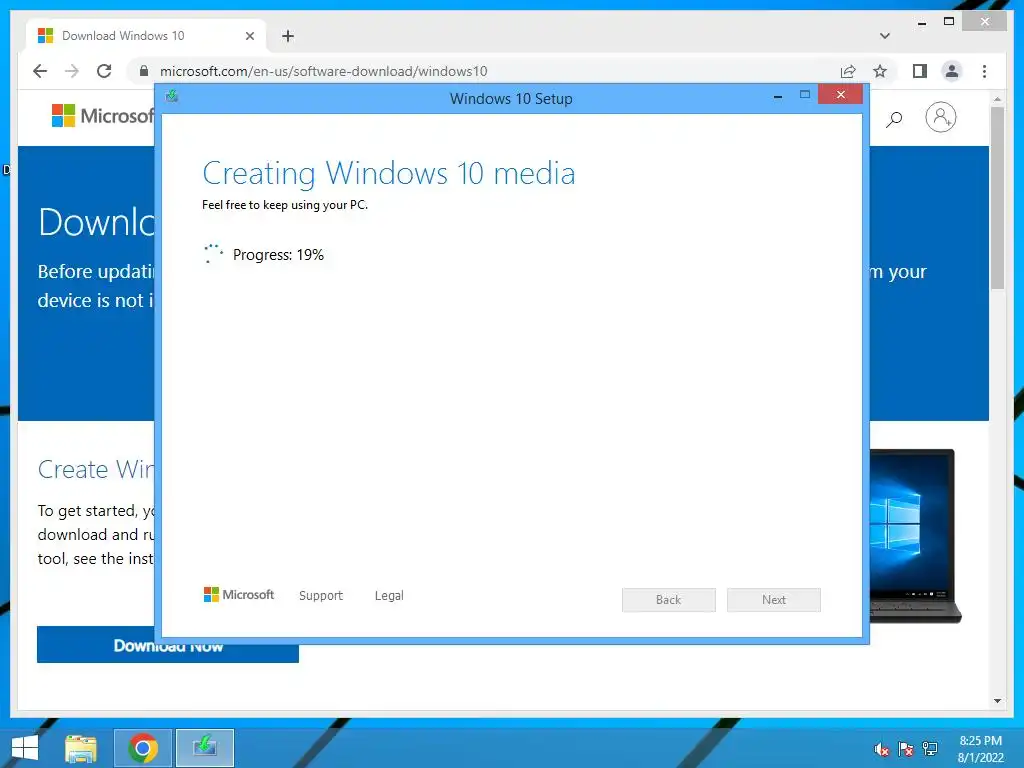The width and height of the screenshot is (1024, 768).
Task: Bookmark this page with star icon
Action: (x=880, y=71)
